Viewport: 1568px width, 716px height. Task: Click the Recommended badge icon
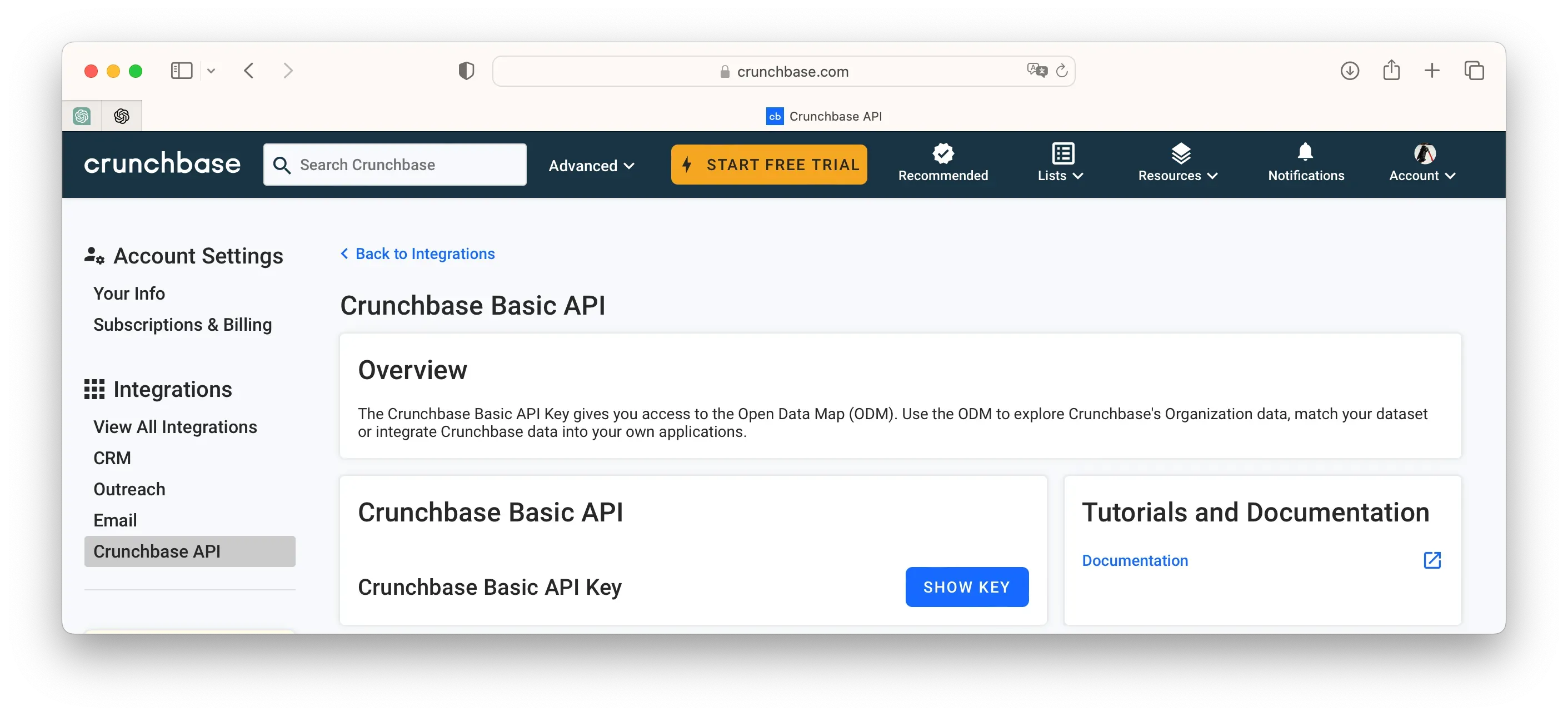pos(943,153)
